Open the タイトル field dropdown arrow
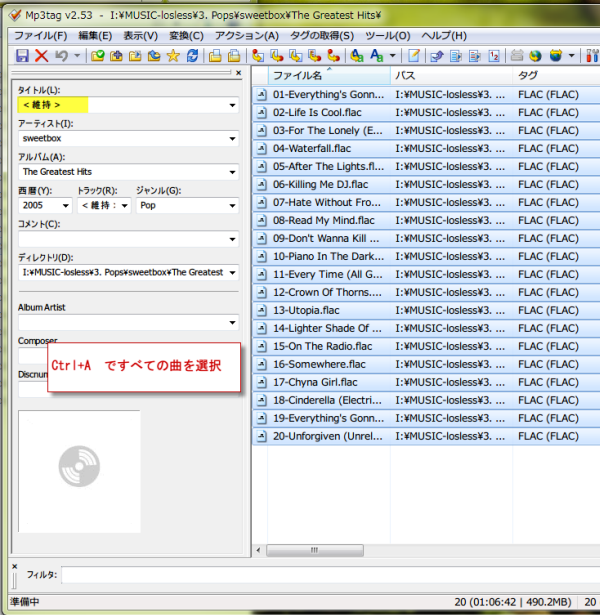Image resolution: width=600 pixels, height=615 pixels. coord(232,104)
